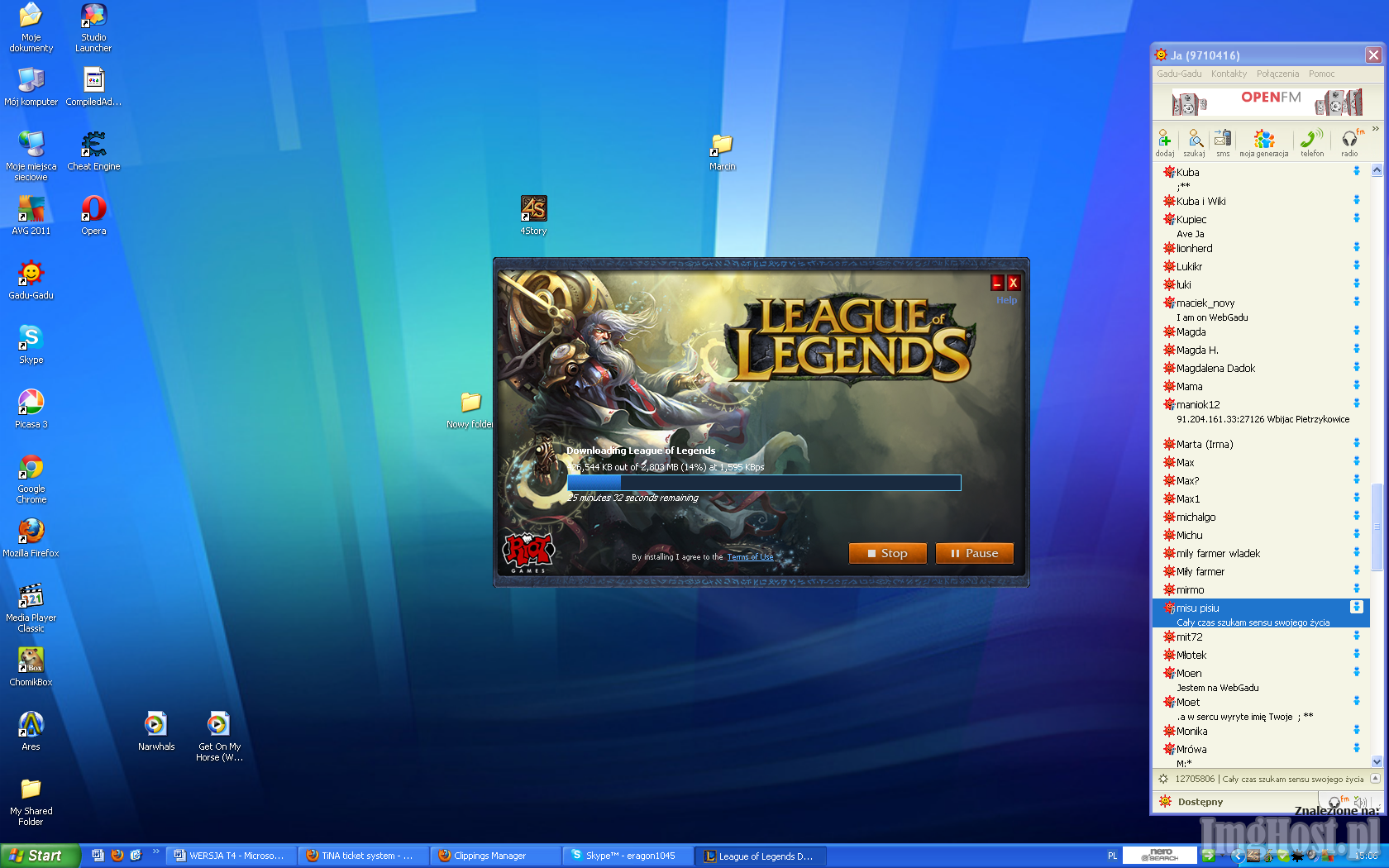Switch to Skype eragon1045 taskbar item
Screen dimensions: 1389x868
pos(627,856)
